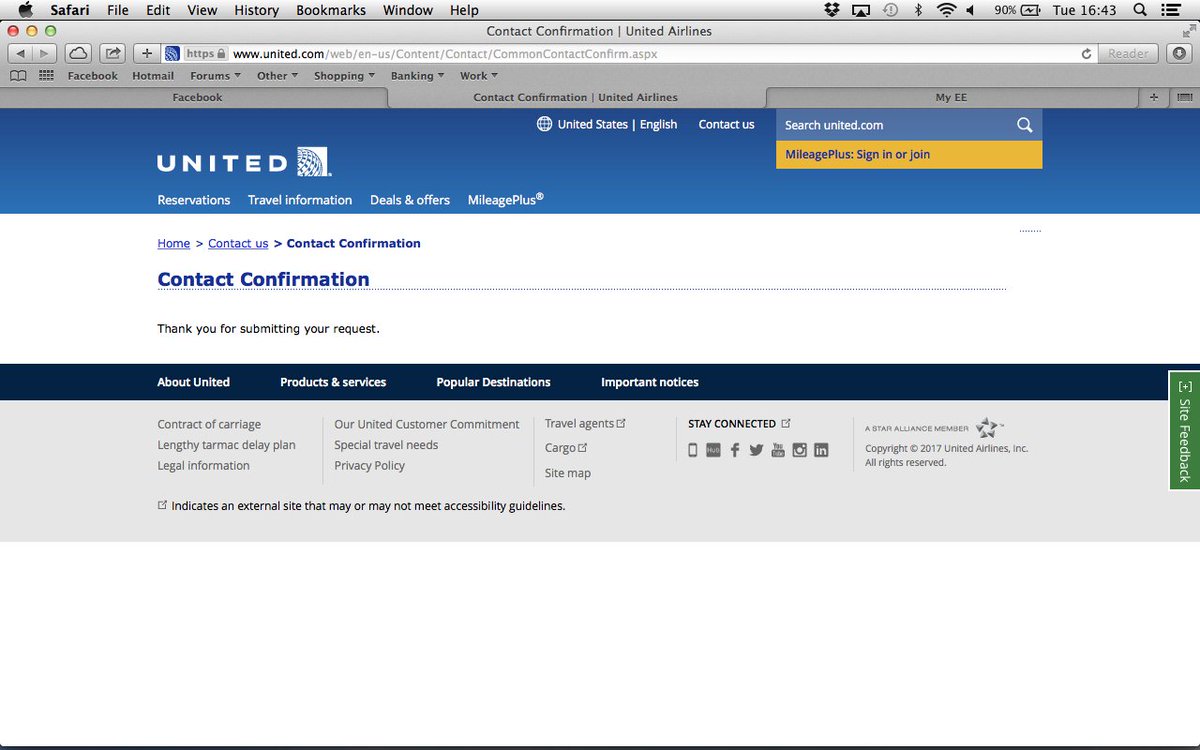The width and height of the screenshot is (1200, 750).
Task: Open United's YouTube icon
Action: 778,450
